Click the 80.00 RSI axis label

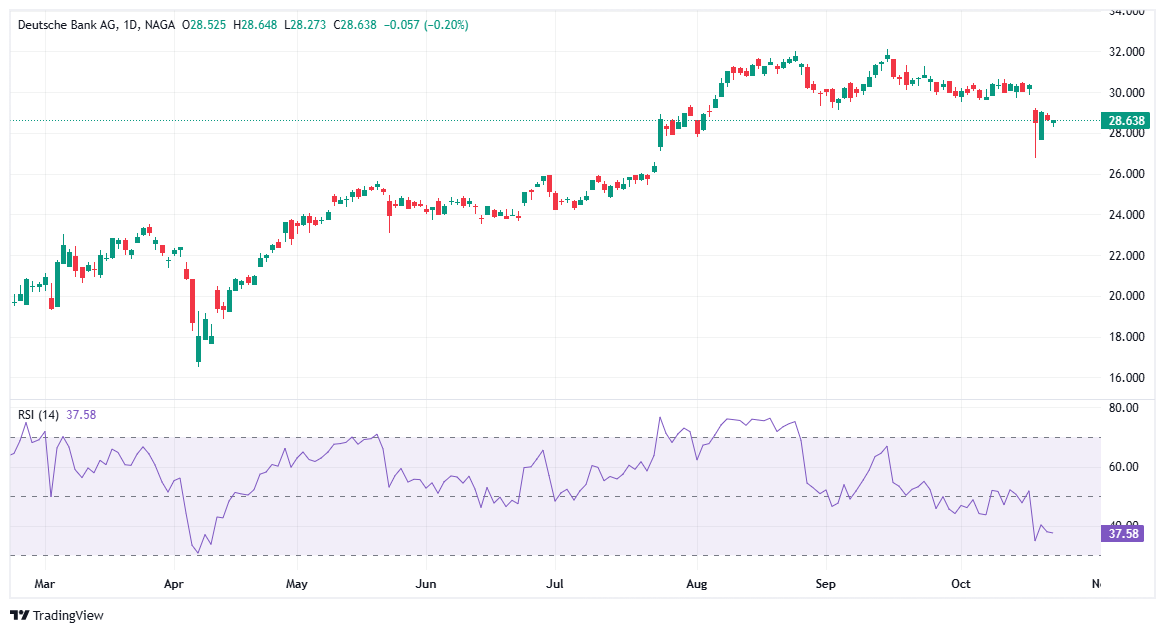[1123, 408]
